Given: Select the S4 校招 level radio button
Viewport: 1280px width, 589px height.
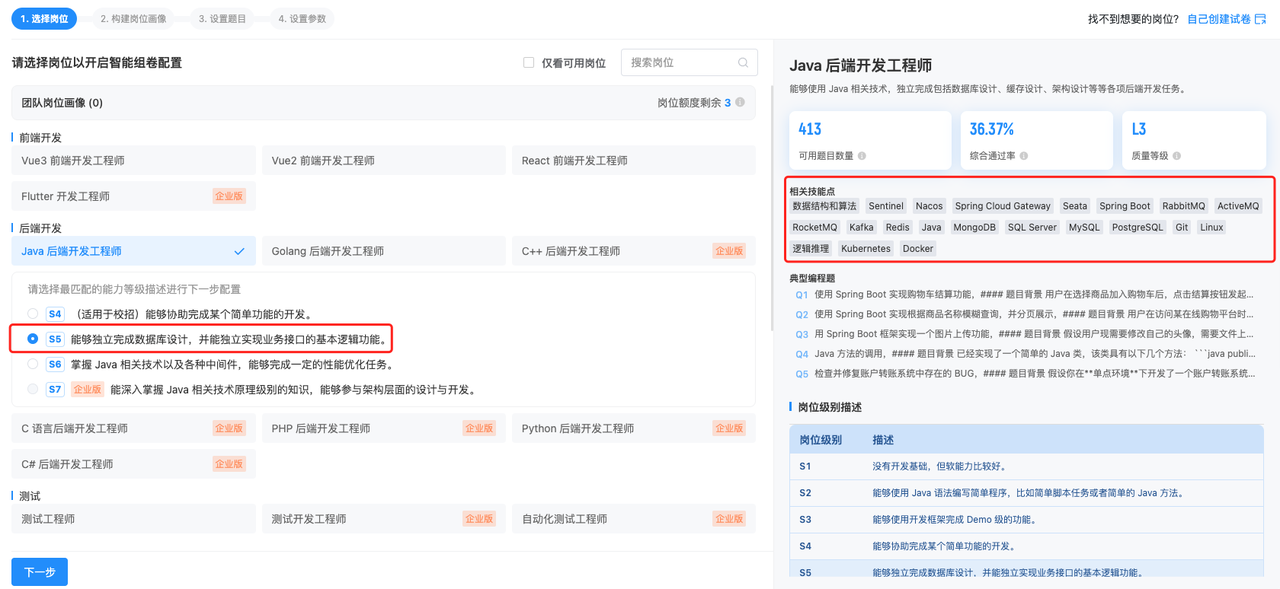Looking at the screenshot, I should pos(33,314).
